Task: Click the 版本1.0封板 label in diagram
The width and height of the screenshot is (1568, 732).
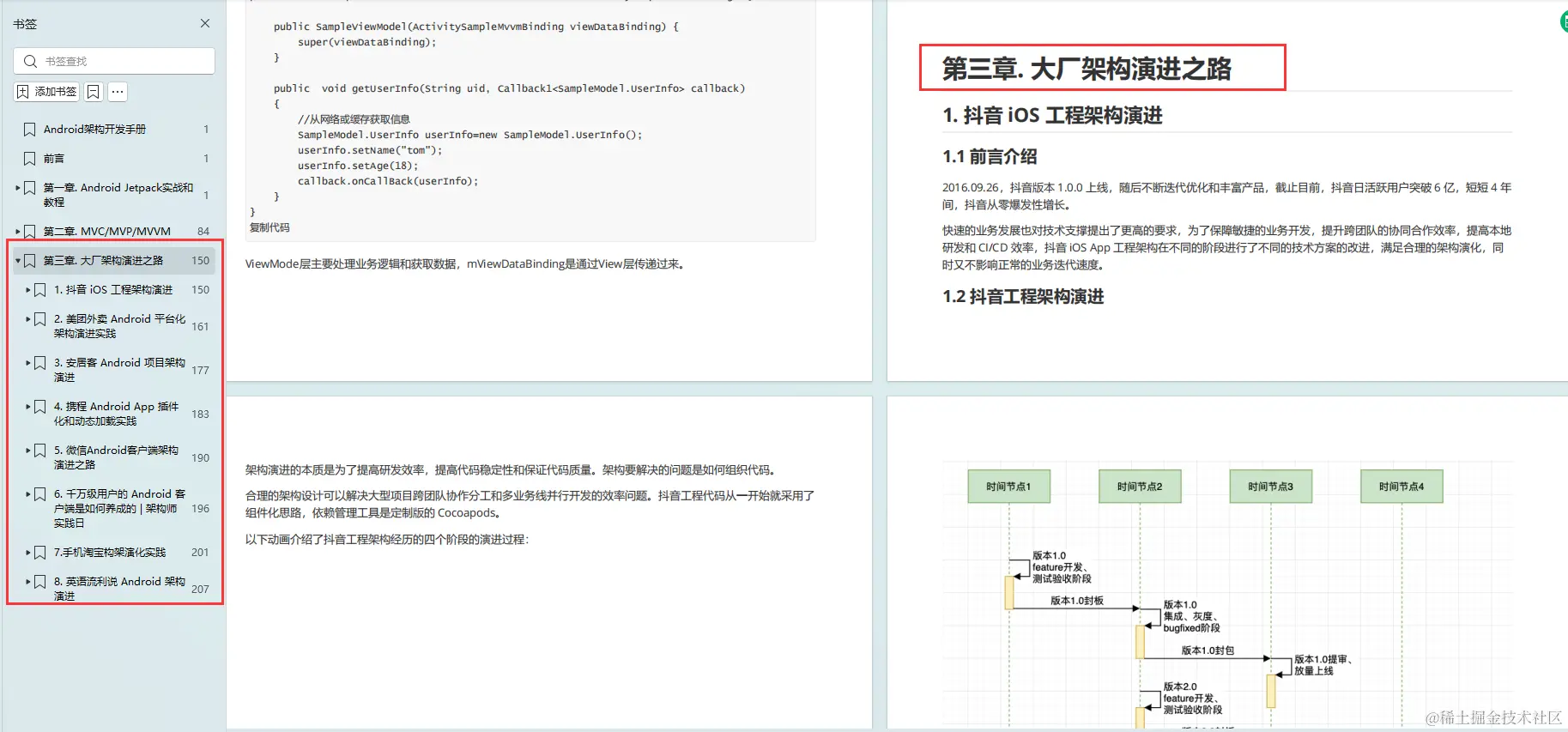Action: [x=1077, y=601]
